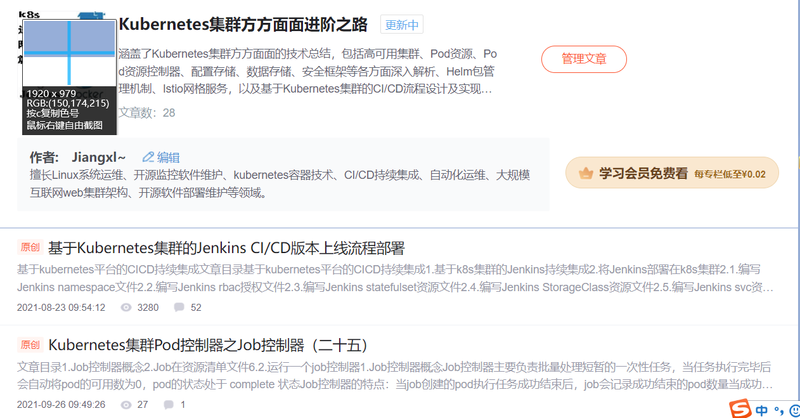This screenshot has height=418, width=800.
Task: Click the view count 3280
Action: (x=148, y=308)
